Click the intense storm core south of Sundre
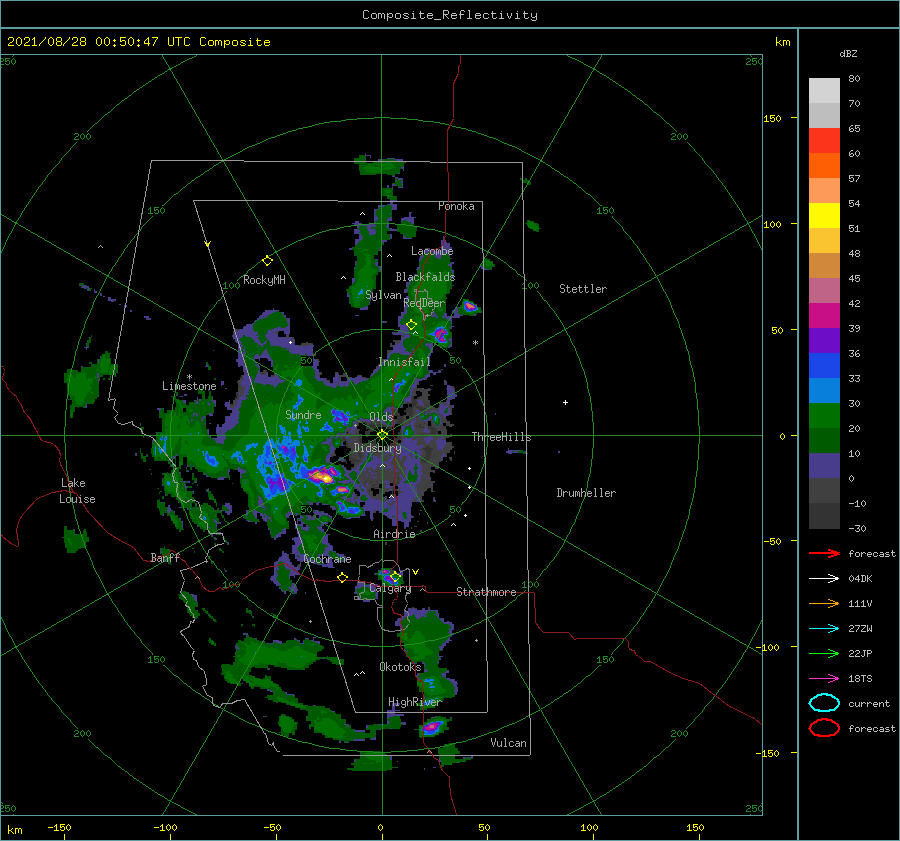900x841 pixels. 323,476
